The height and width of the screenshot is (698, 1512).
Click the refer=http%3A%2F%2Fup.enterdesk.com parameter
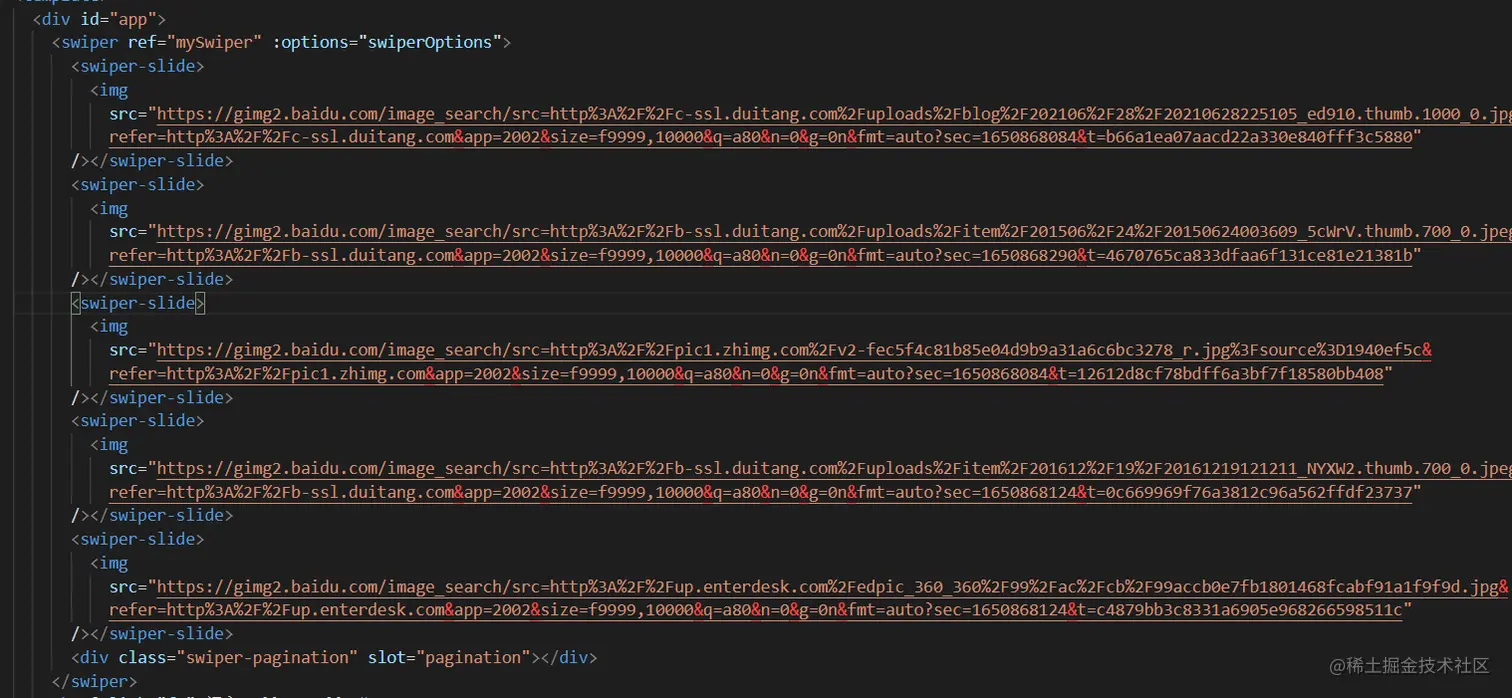[277, 609]
